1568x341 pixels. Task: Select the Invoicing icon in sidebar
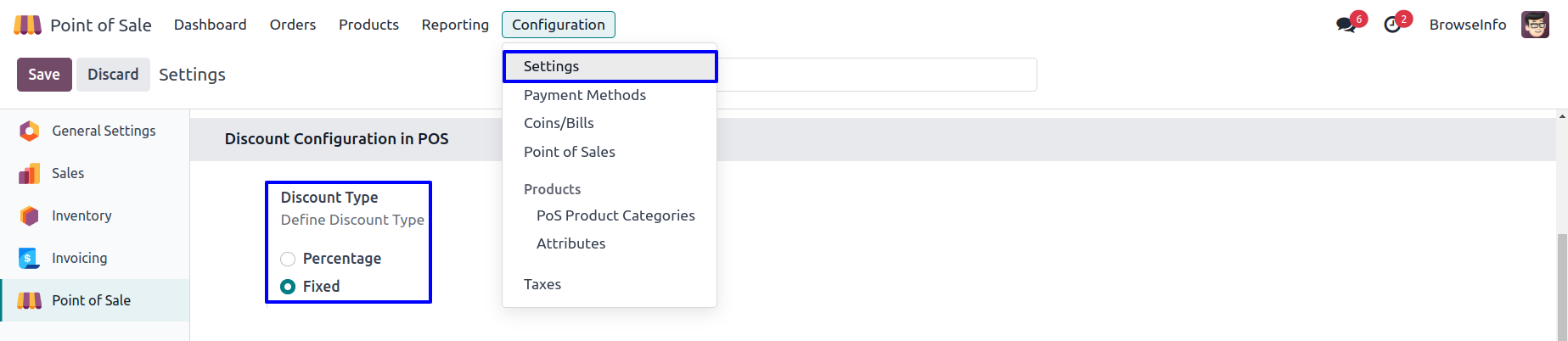tap(29, 258)
